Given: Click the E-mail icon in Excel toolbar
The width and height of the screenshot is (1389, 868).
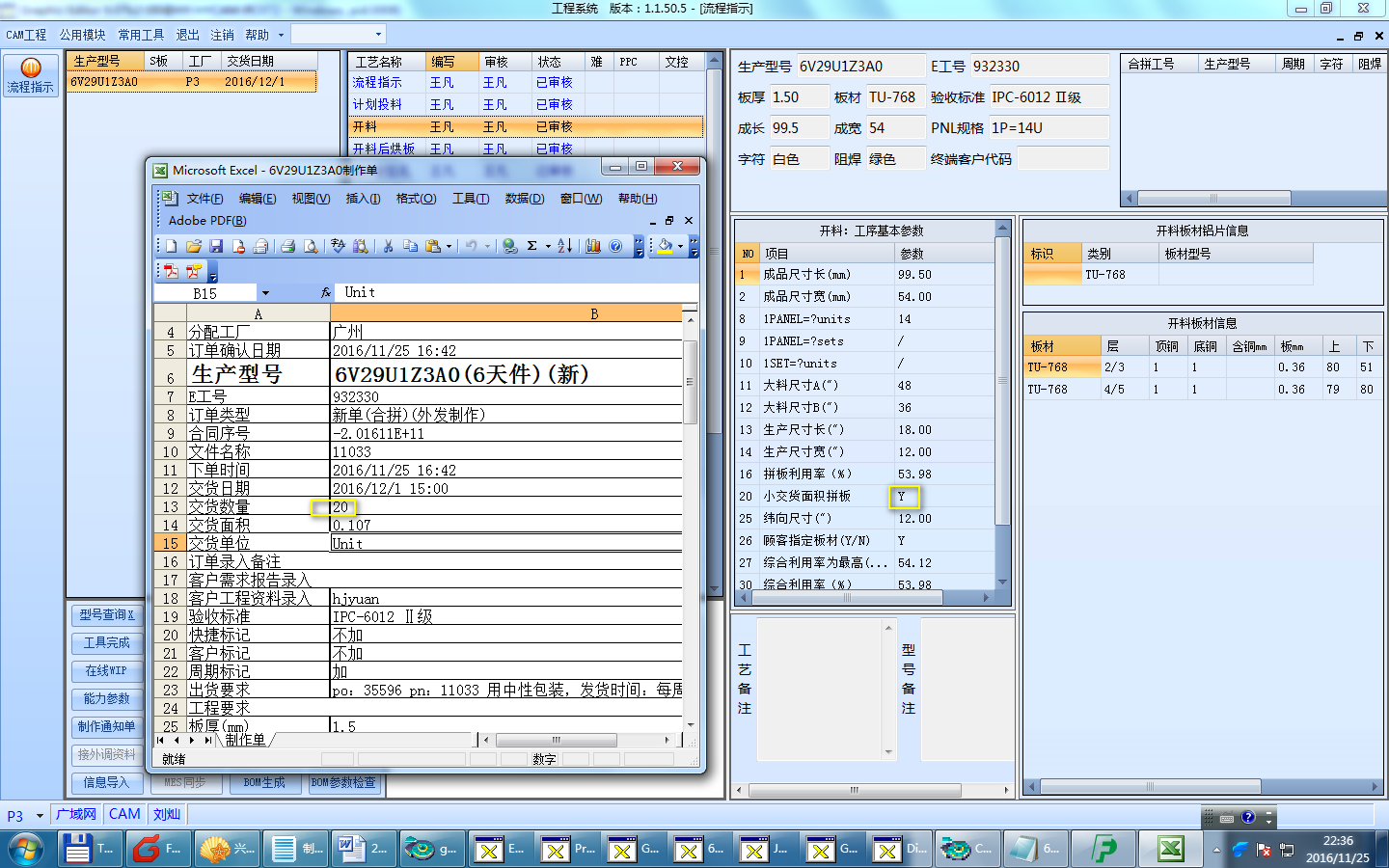Looking at the screenshot, I should 260,246.
